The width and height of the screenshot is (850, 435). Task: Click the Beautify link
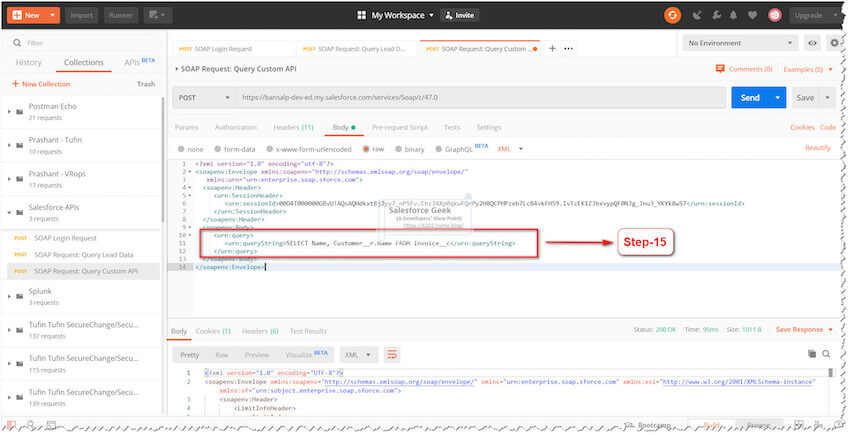click(x=817, y=148)
